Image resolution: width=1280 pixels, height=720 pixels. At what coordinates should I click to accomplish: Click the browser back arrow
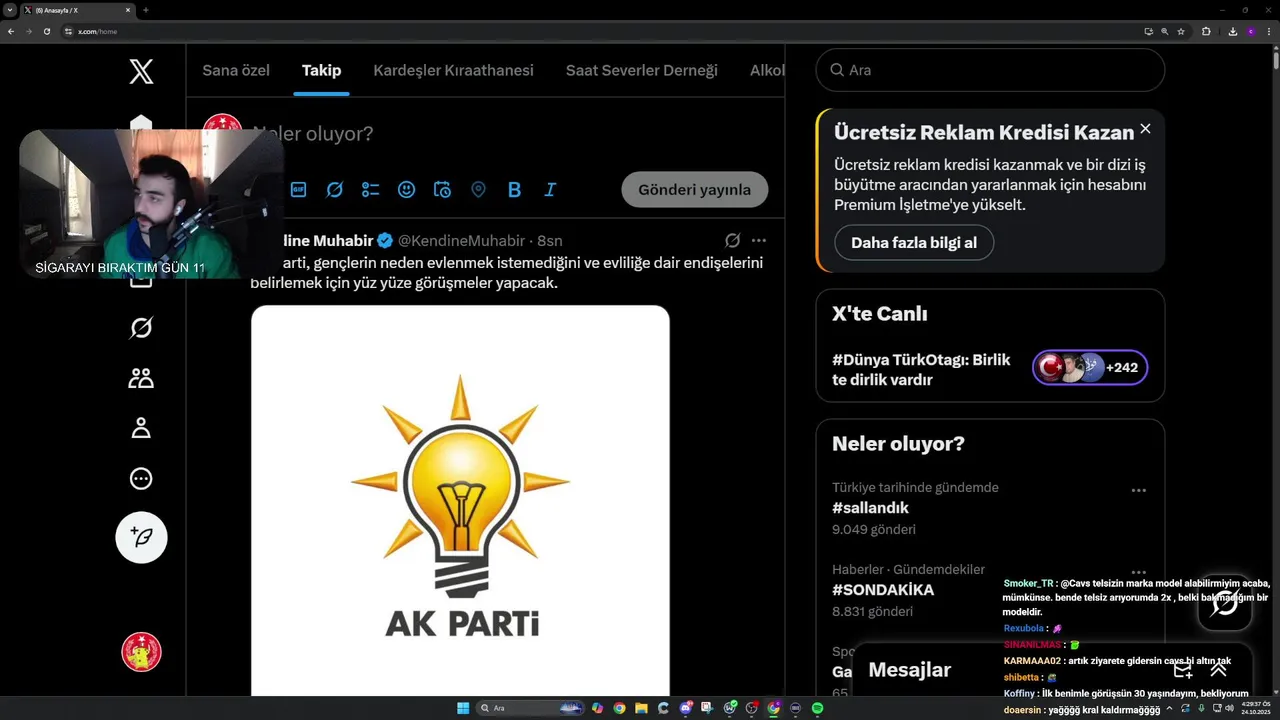pos(11,31)
